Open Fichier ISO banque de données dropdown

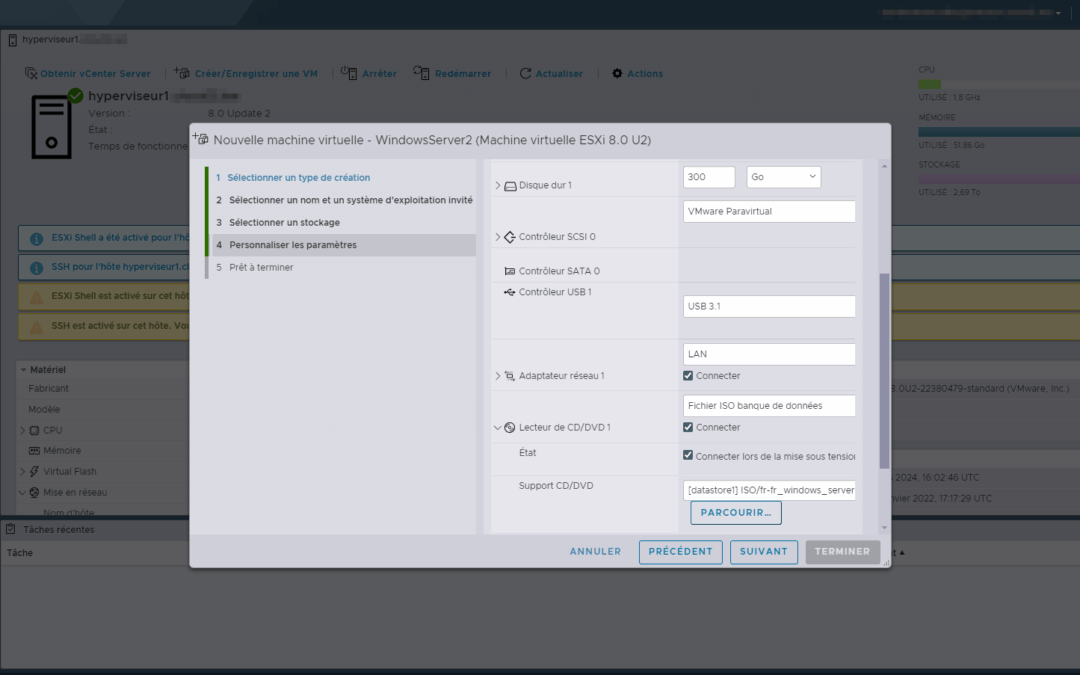(769, 406)
